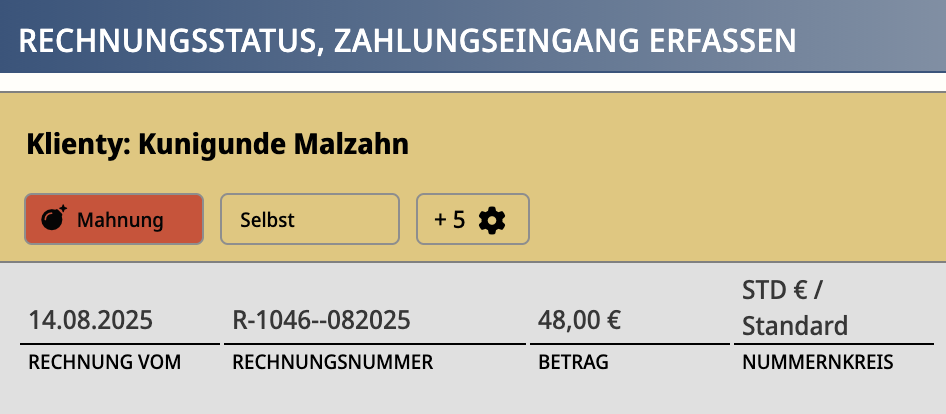Show the '+ 5' additional options
The width and height of the screenshot is (946, 414).
(x=450, y=220)
